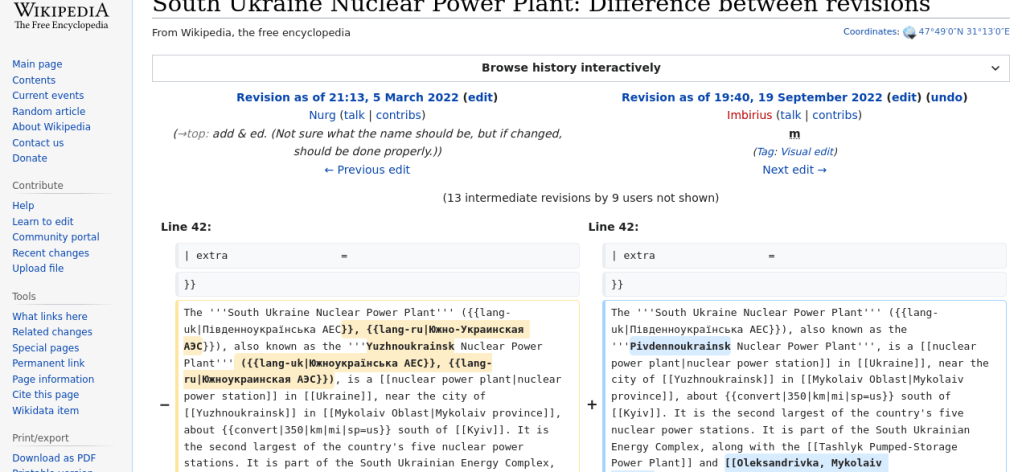Viewport: 1022px width, 472px height.
Task: Open What links here tool
Action: point(49,317)
